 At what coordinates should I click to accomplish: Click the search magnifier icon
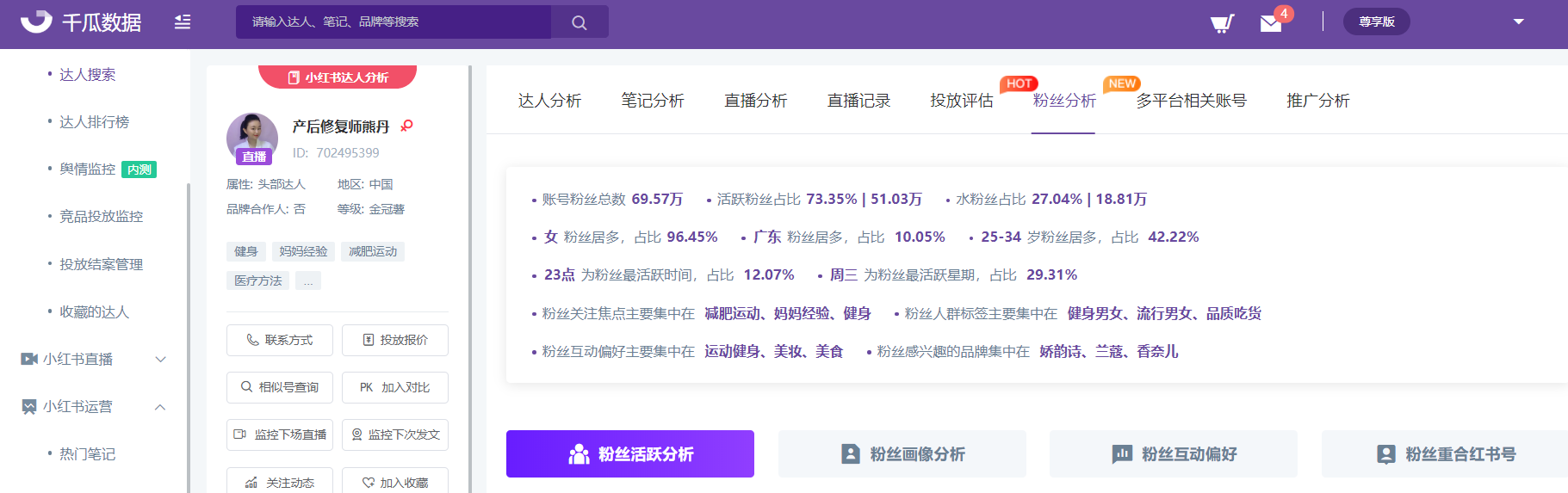pos(579,22)
